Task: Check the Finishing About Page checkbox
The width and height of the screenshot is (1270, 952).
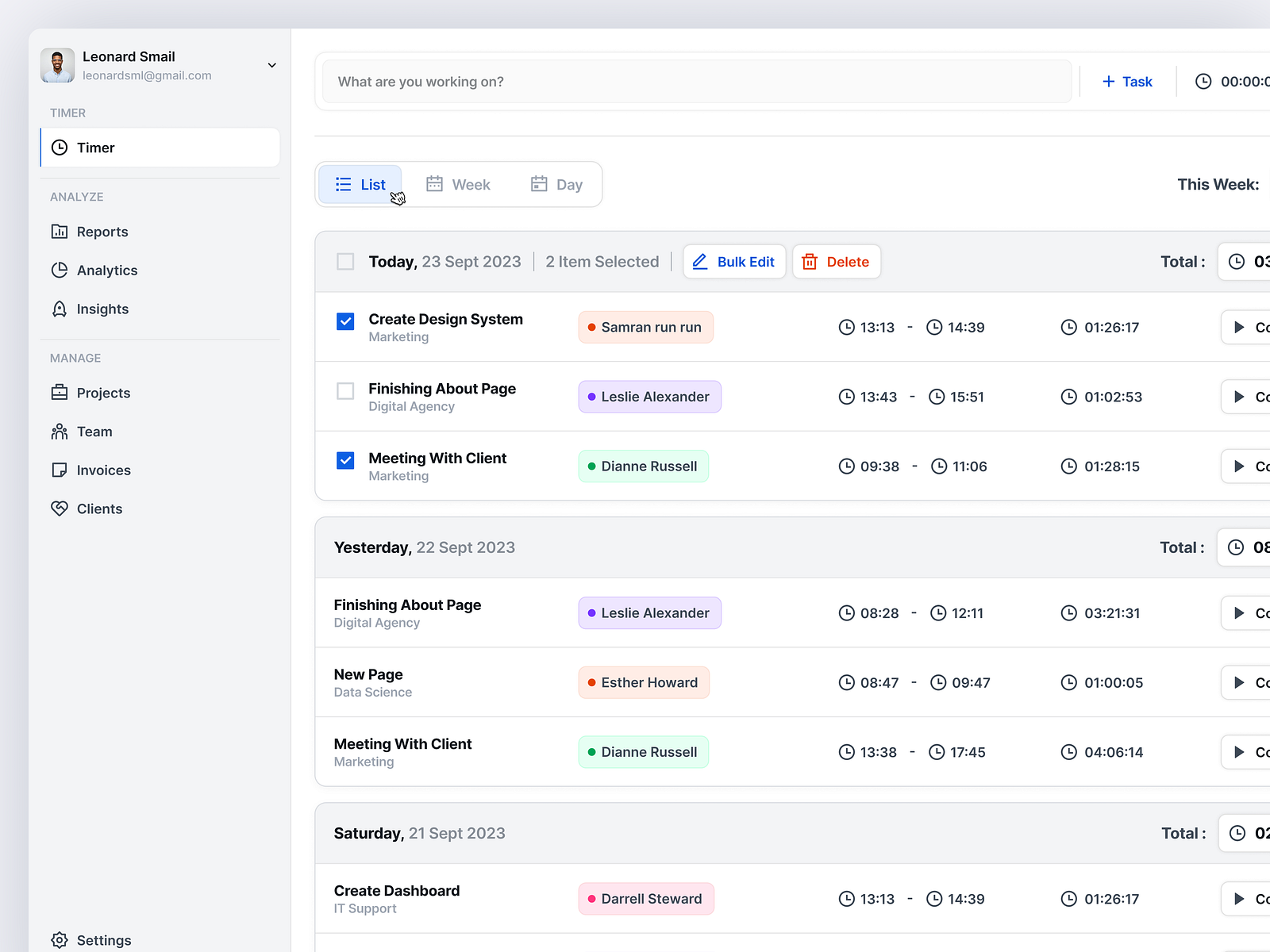Action: click(x=345, y=390)
